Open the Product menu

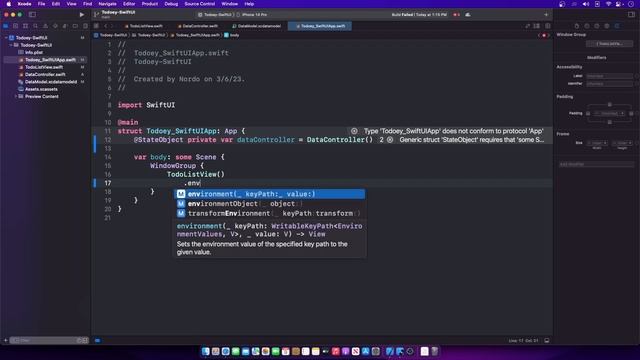click(x=150, y=4)
